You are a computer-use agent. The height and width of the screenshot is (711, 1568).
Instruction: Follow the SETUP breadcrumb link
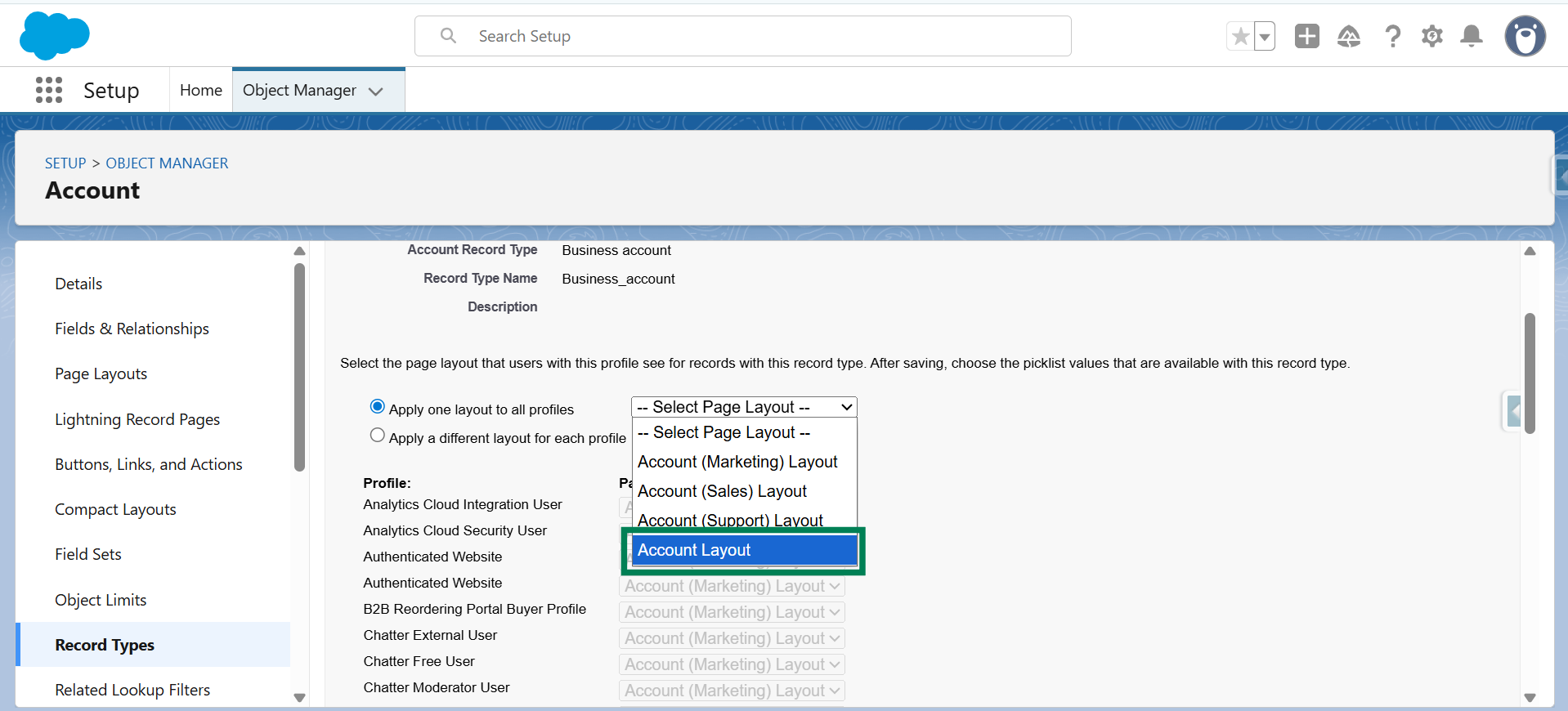pyautogui.click(x=65, y=163)
